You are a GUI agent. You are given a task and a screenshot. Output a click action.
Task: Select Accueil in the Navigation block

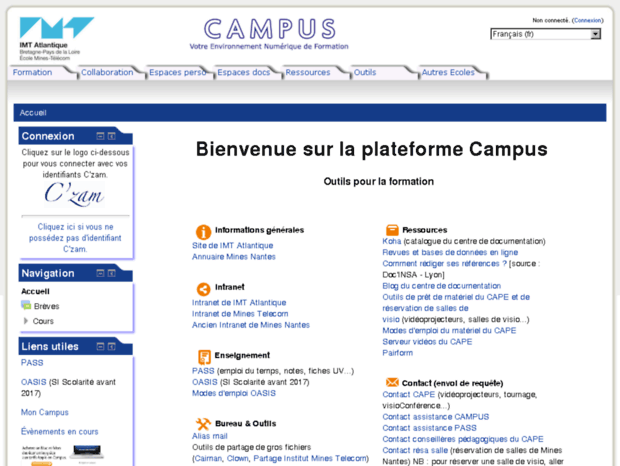tap(35, 291)
